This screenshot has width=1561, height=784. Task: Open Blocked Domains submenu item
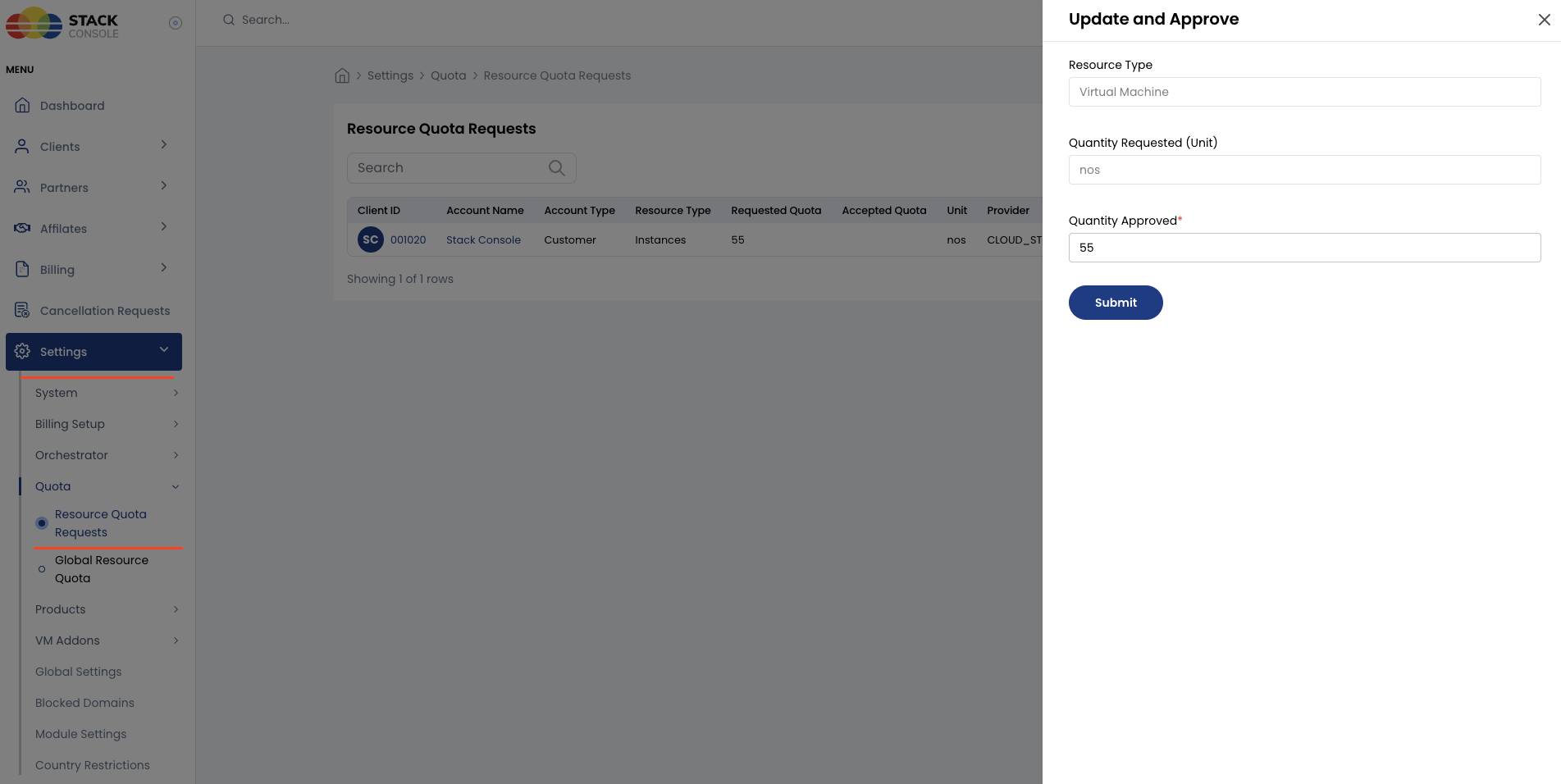click(x=84, y=703)
